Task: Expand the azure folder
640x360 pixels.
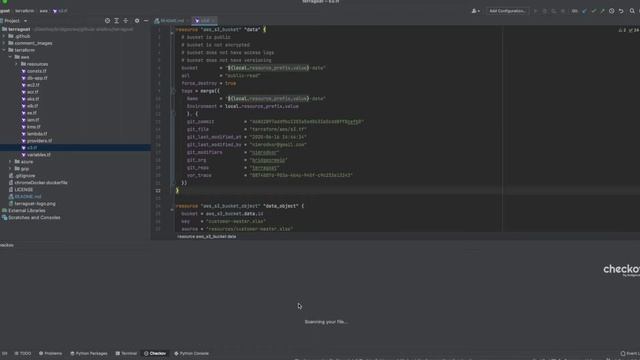Action: tap(11, 162)
